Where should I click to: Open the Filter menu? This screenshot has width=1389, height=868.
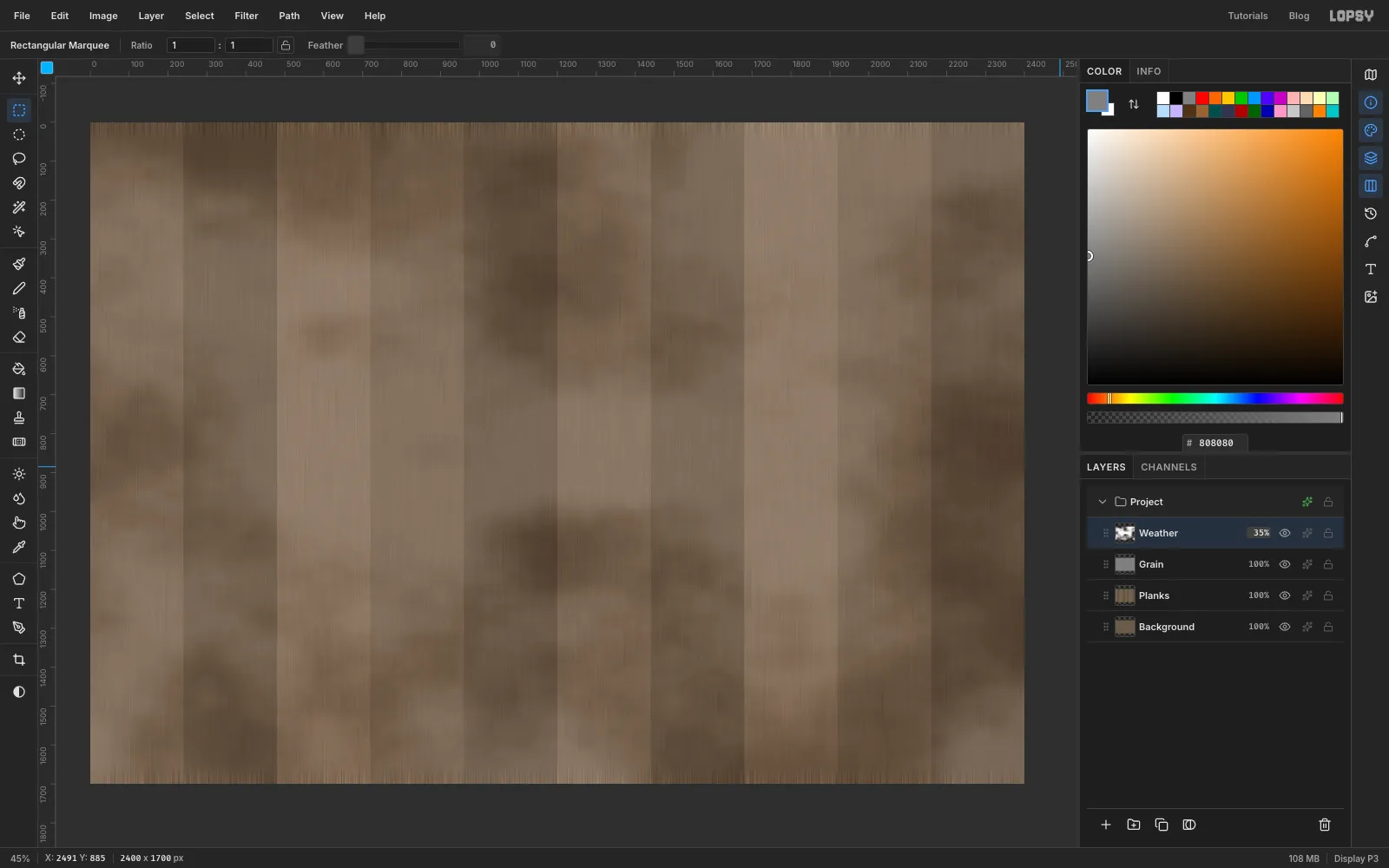coord(247,16)
